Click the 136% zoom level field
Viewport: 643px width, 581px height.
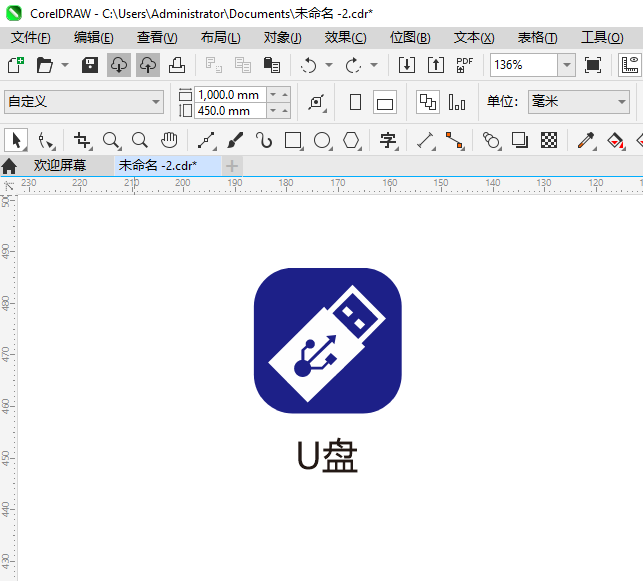coord(524,65)
